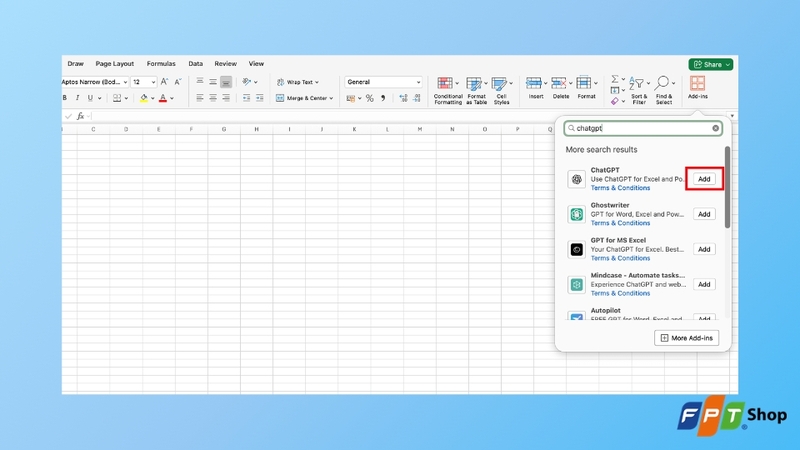Click the AutoSum icon
Viewport: 800px width, 450px height.
(x=615, y=79)
